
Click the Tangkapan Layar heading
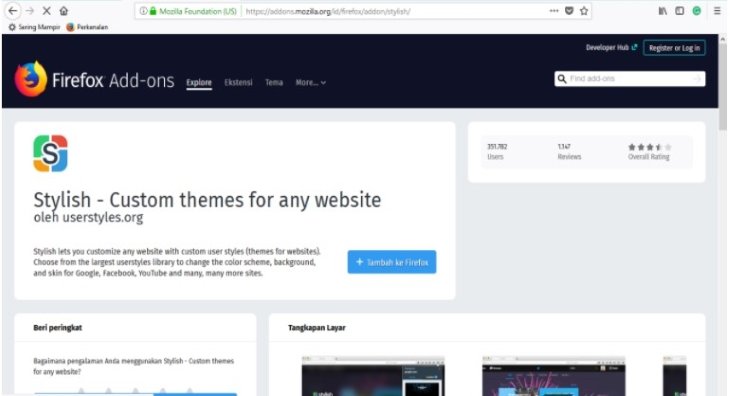pyautogui.click(x=317, y=328)
